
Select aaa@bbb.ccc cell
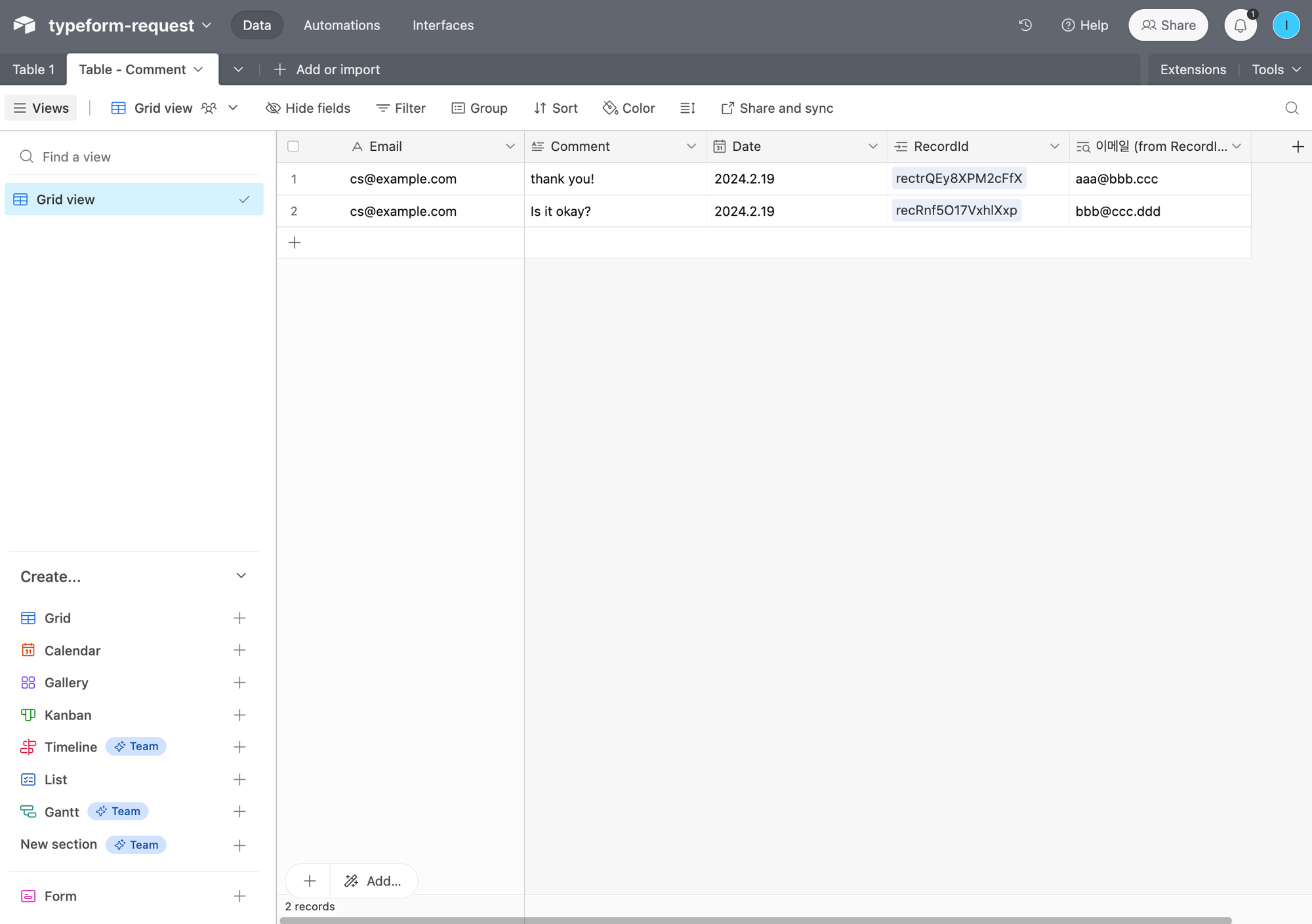(1160, 179)
